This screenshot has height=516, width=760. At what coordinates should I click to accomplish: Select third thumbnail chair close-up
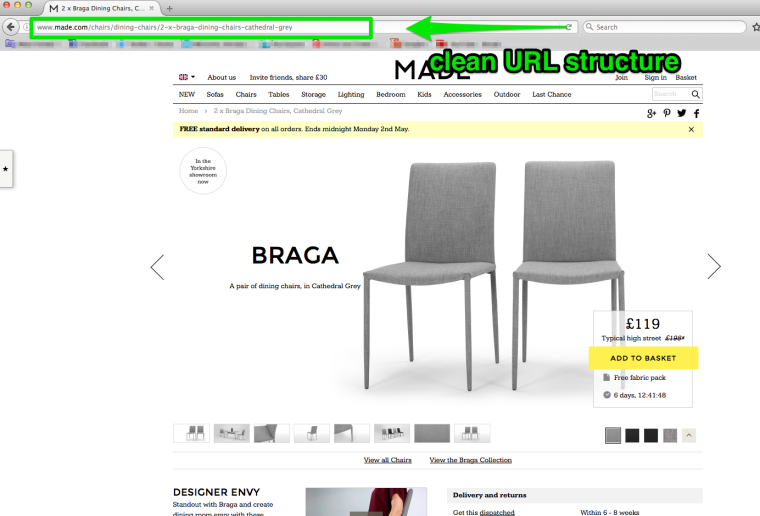tap(271, 433)
